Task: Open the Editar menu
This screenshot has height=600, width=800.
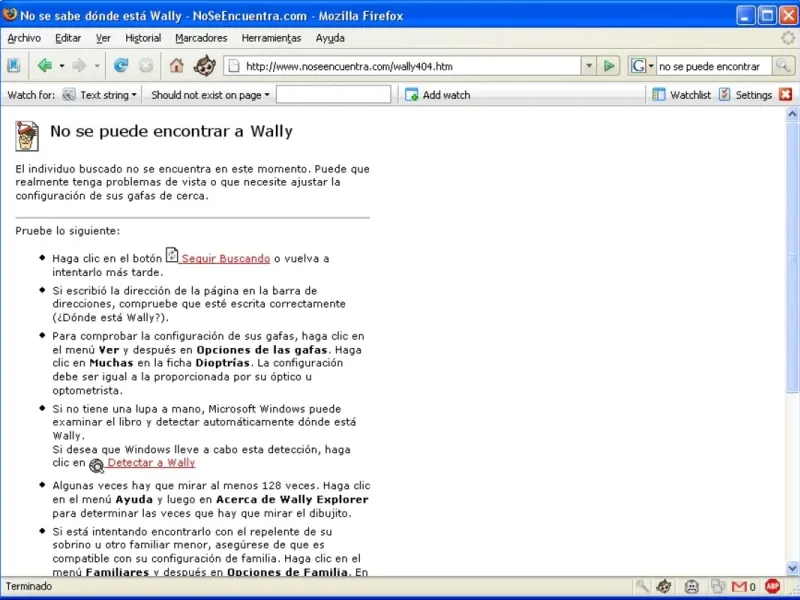Action: pyautogui.click(x=68, y=38)
